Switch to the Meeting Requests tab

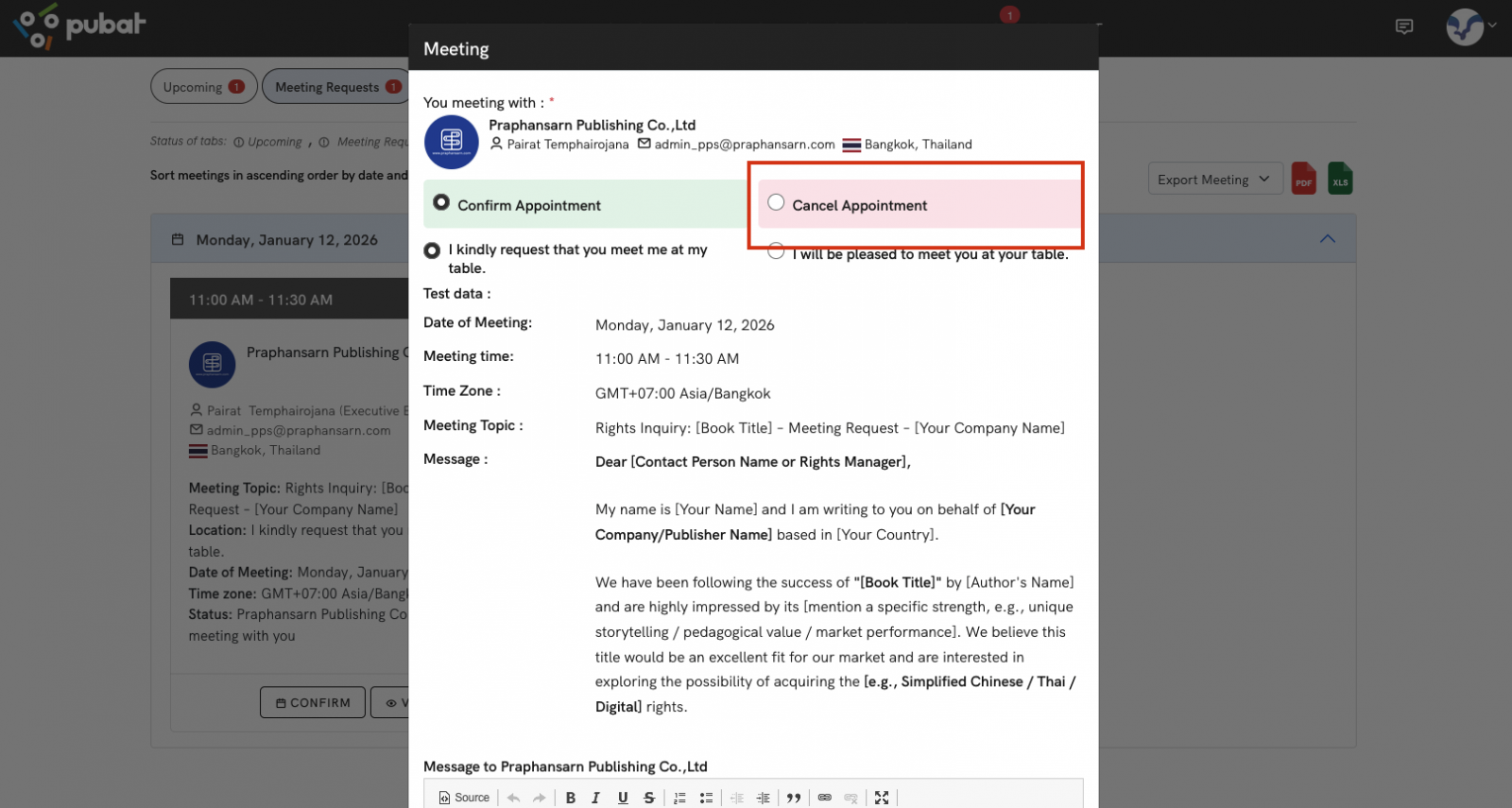click(x=336, y=87)
